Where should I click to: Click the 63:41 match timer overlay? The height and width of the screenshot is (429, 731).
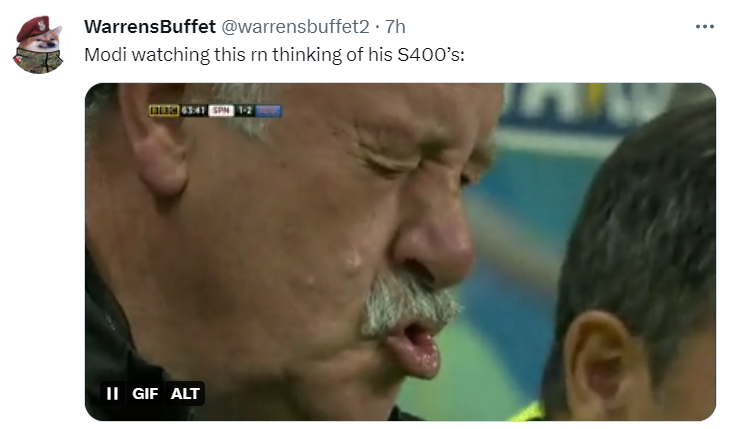point(193,111)
